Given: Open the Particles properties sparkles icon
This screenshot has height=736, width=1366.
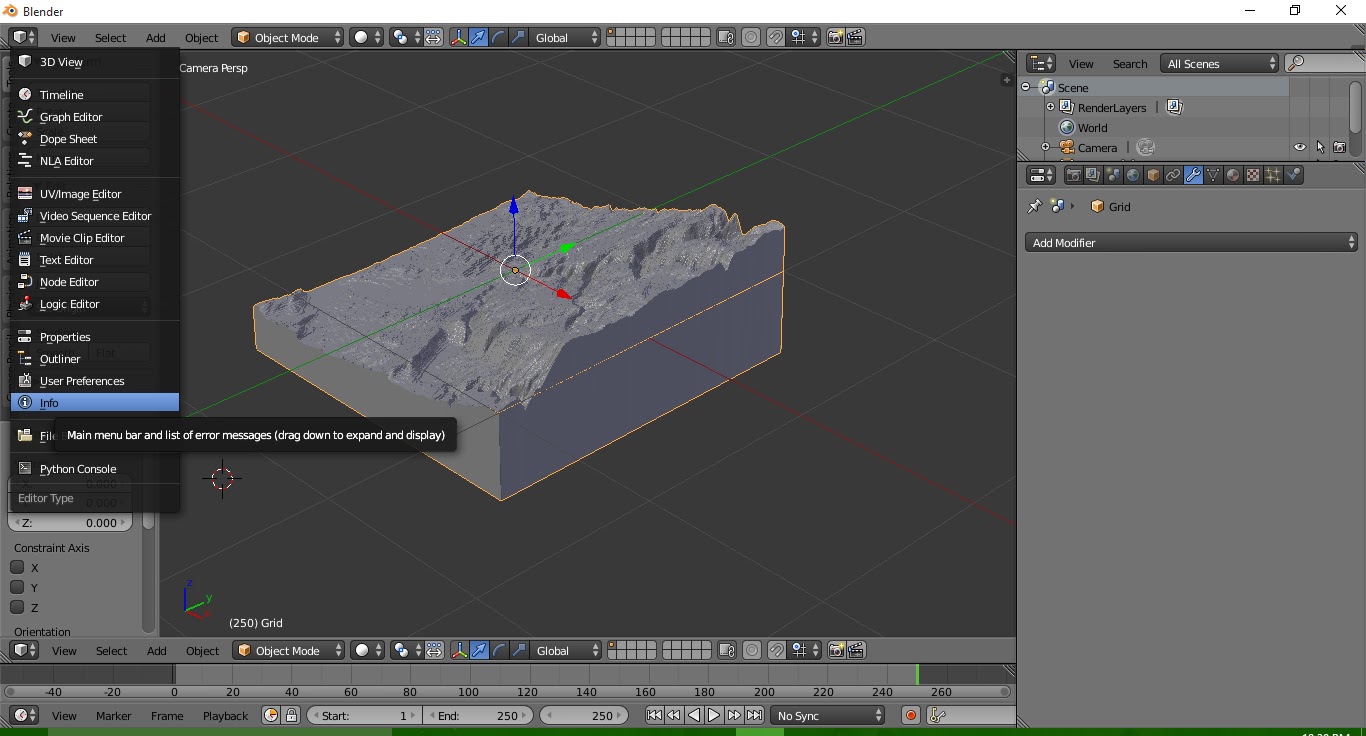Looking at the screenshot, I should pos(1272,175).
